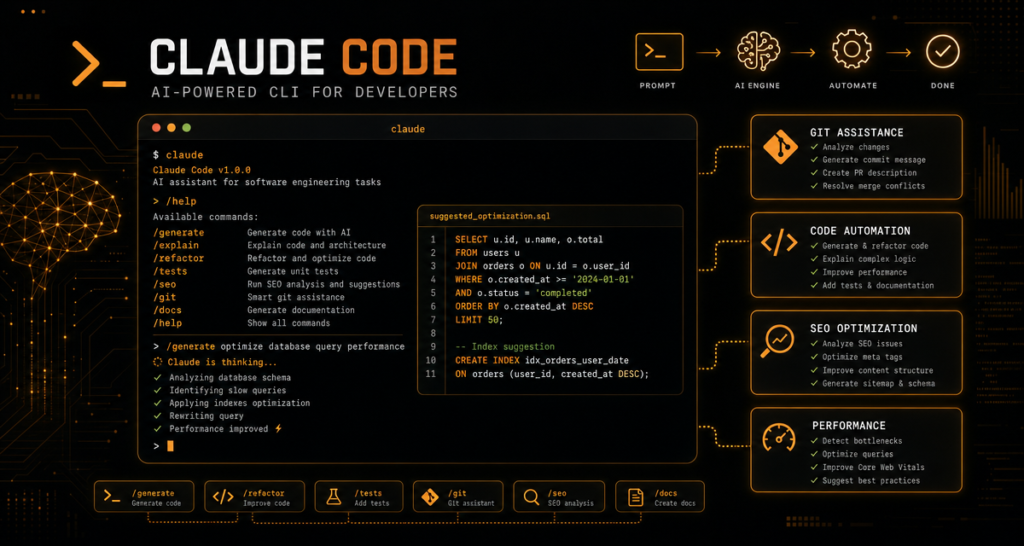Click the /seo command in help list
The image size is (1024, 546).
[x=165, y=284]
